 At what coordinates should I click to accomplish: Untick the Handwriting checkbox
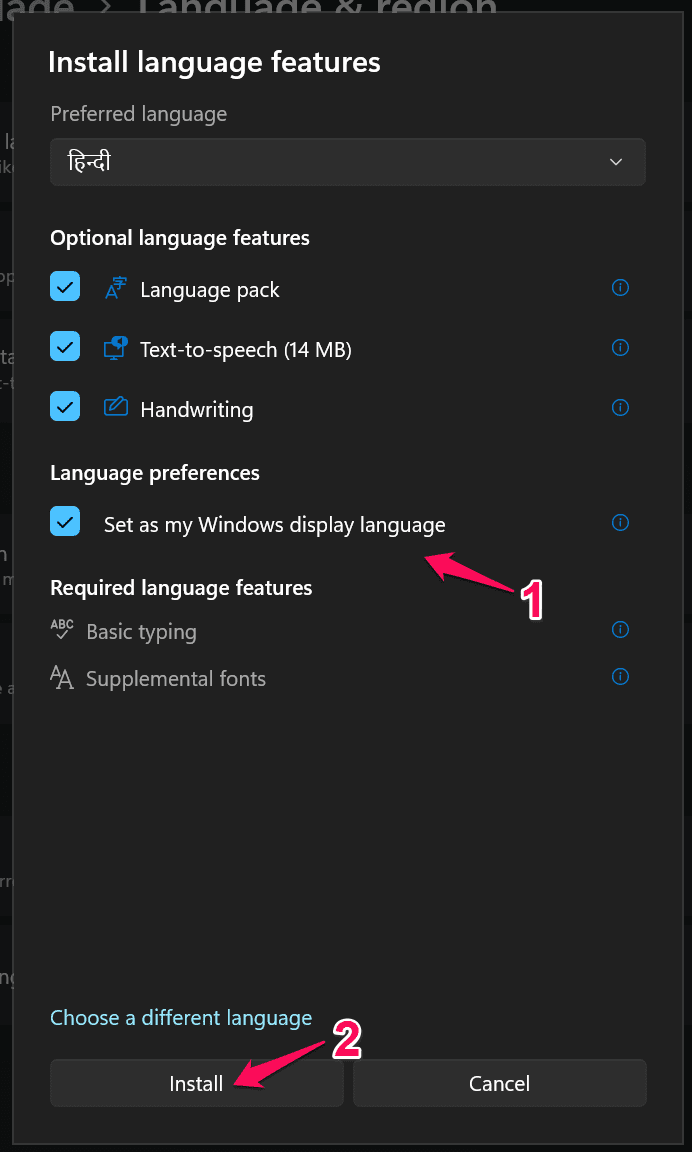(x=65, y=407)
